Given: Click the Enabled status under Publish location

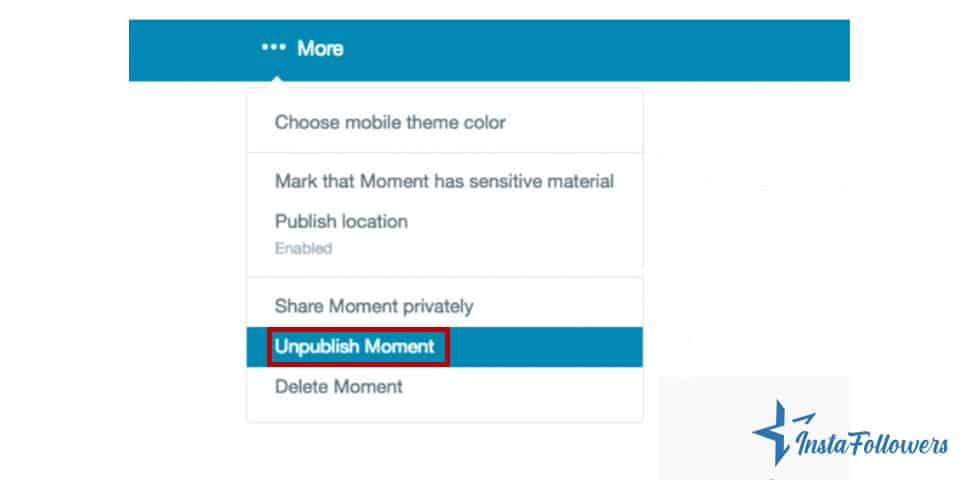Looking at the screenshot, I should (x=303, y=248).
